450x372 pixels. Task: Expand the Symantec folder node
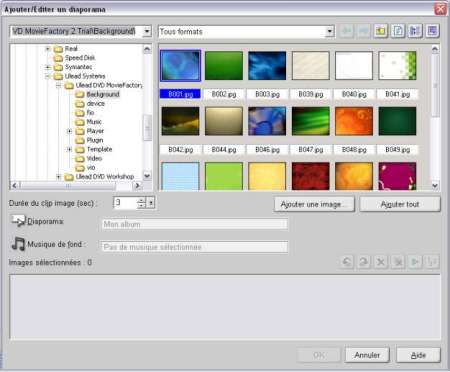[x=48, y=67]
